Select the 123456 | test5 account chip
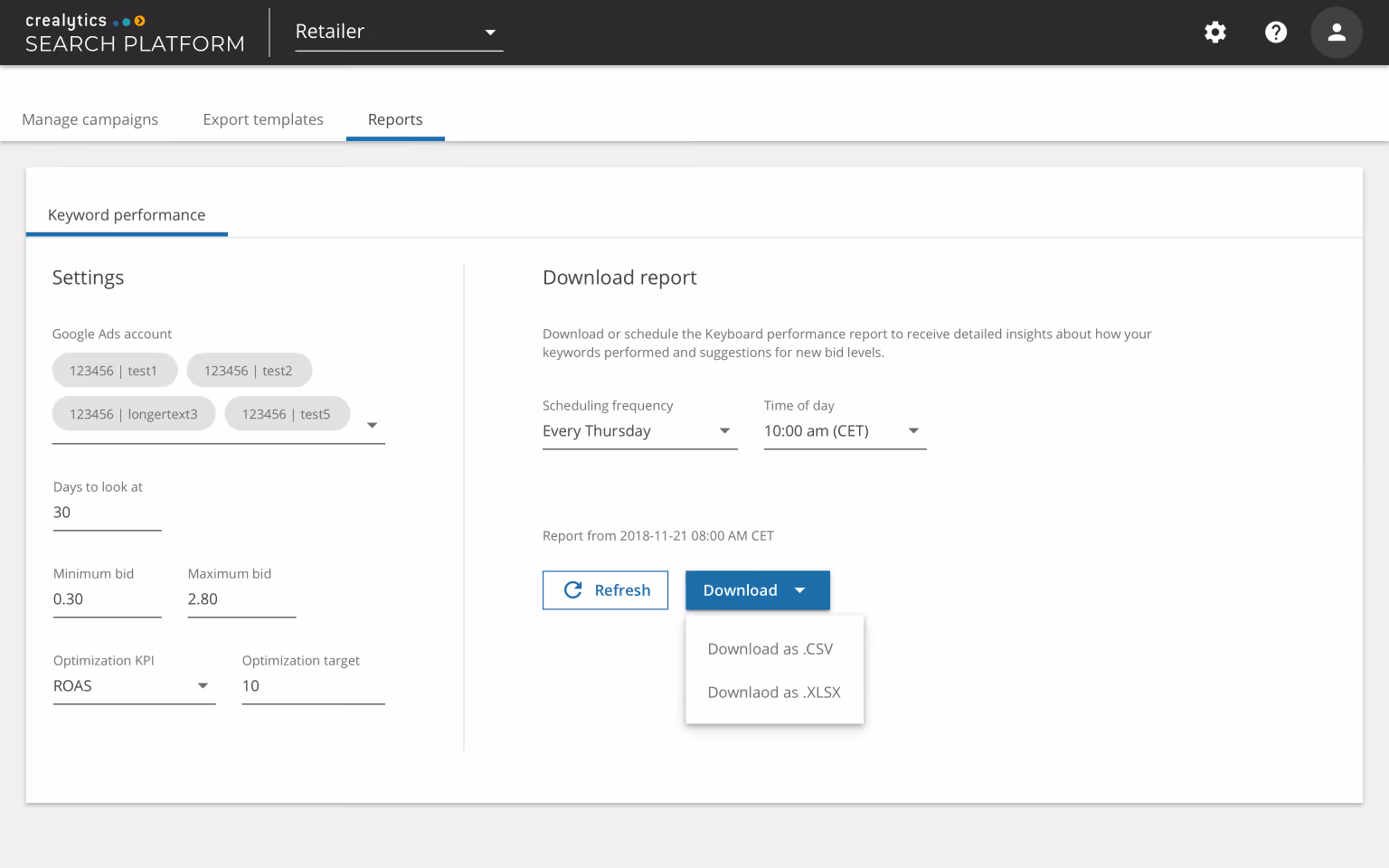This screenshot has height=868, width=1389. (287, 414)
